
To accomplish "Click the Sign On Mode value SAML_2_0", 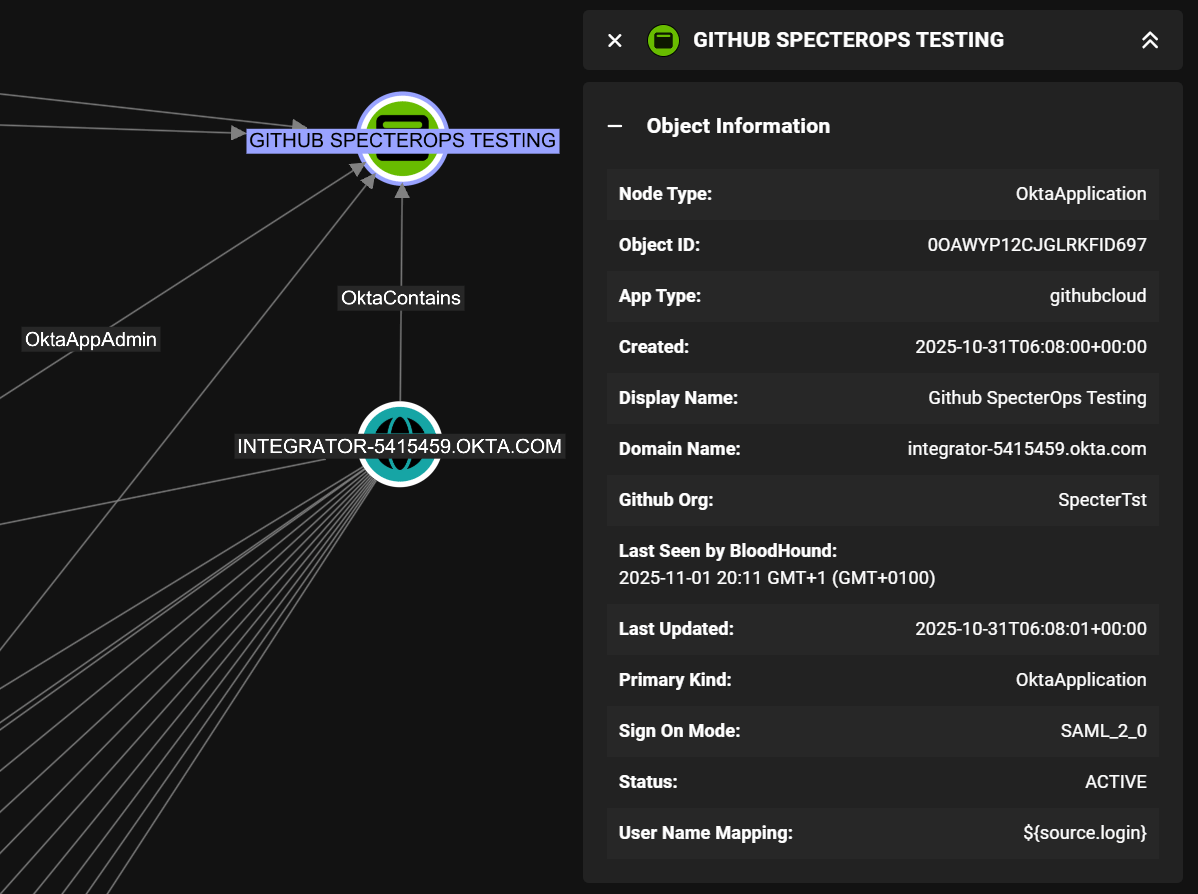I will pyautogui.click(x=1103, y=731).
